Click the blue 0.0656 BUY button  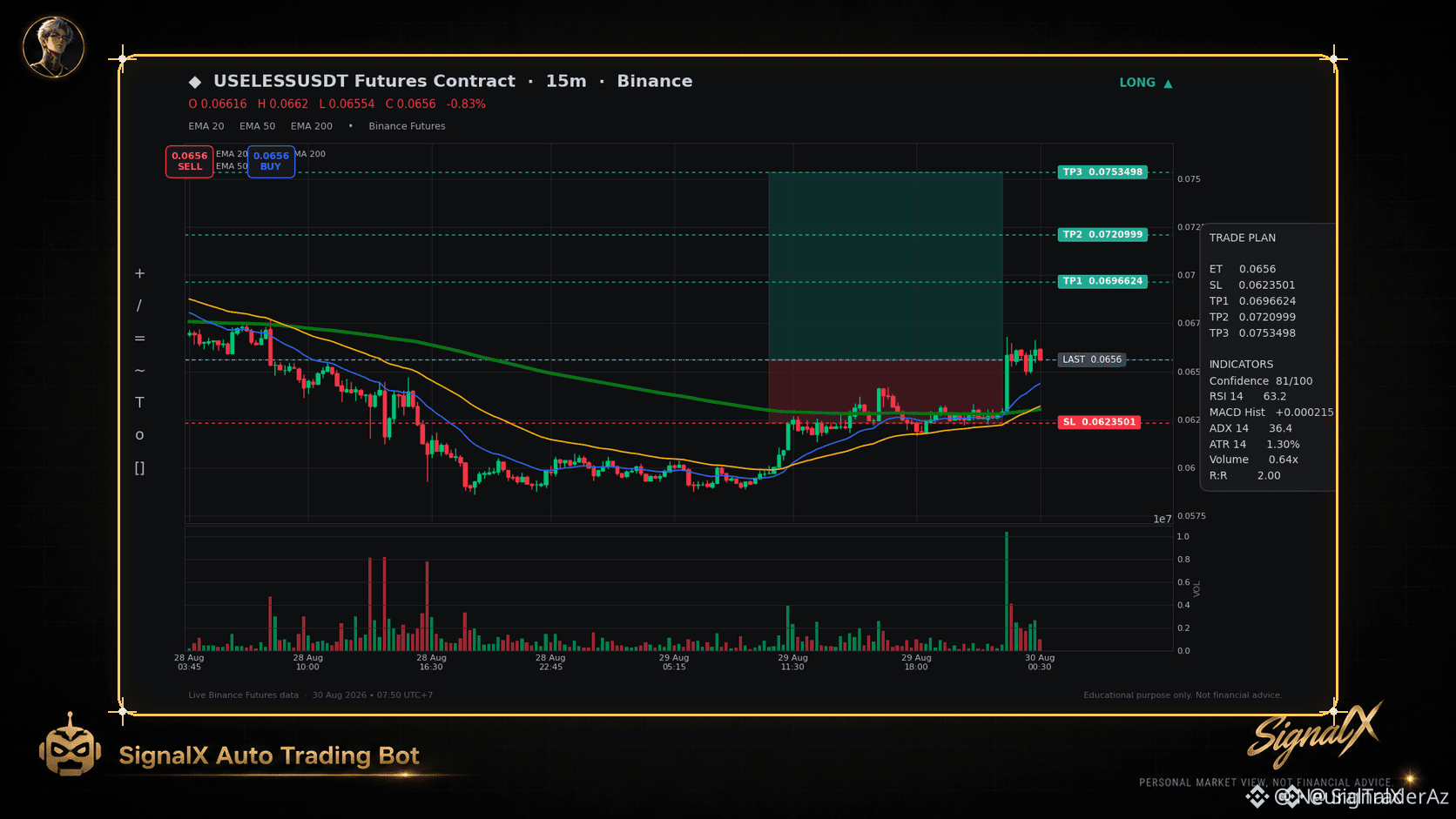pos(271,161)
